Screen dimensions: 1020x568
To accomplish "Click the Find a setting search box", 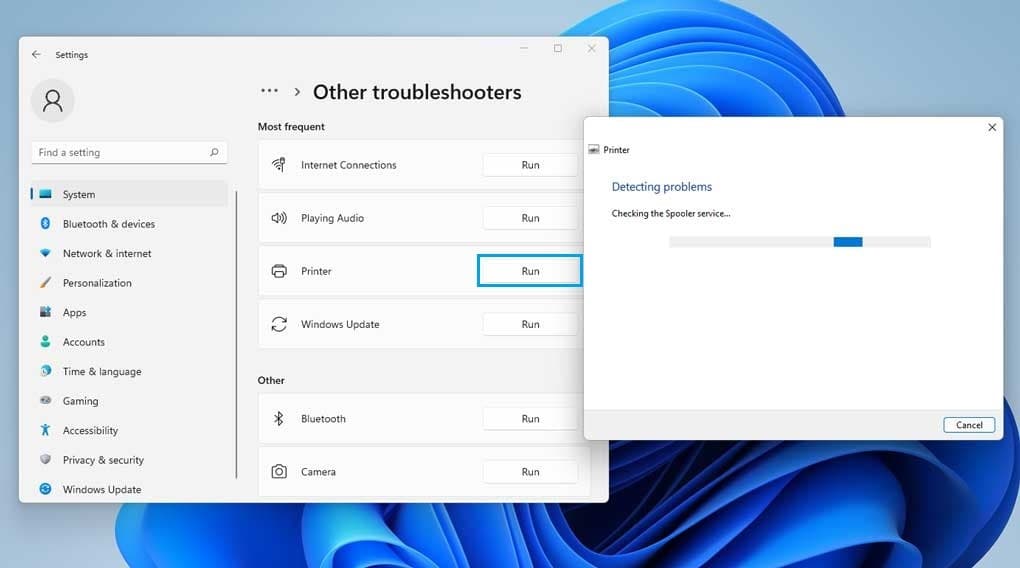I will 129,152.
